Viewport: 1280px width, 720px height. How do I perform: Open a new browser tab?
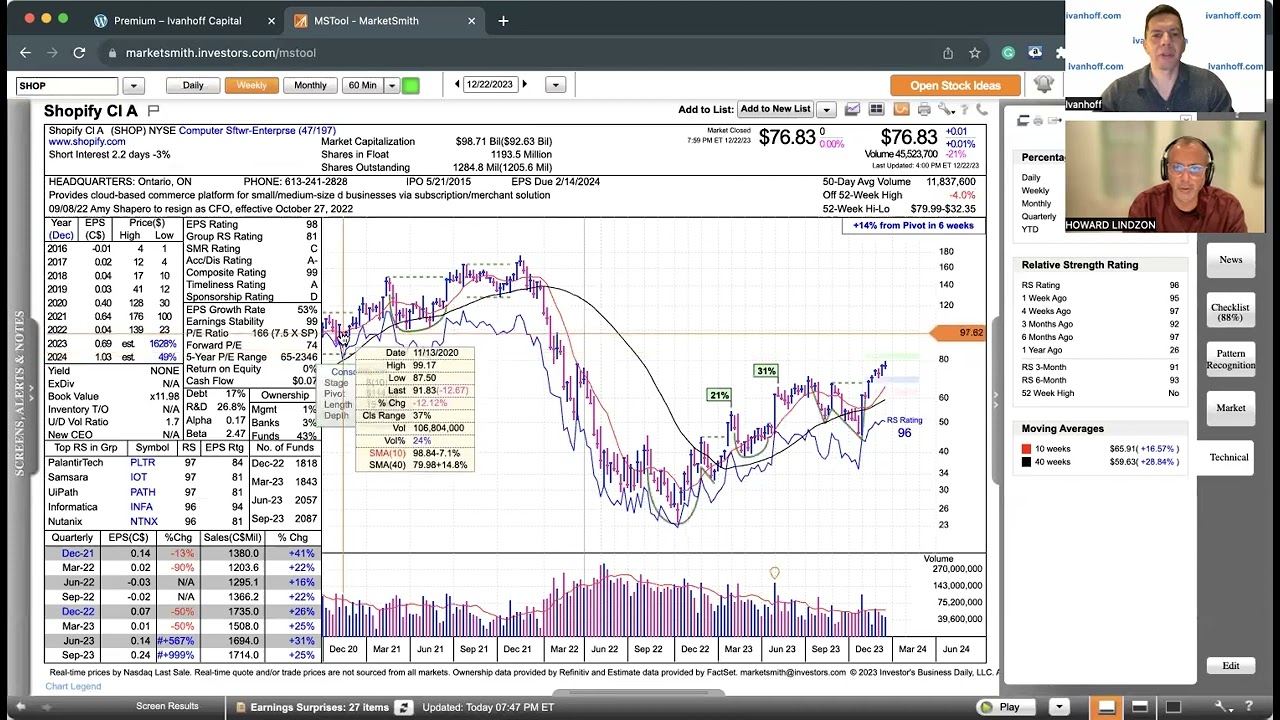(x=503, y=20)
